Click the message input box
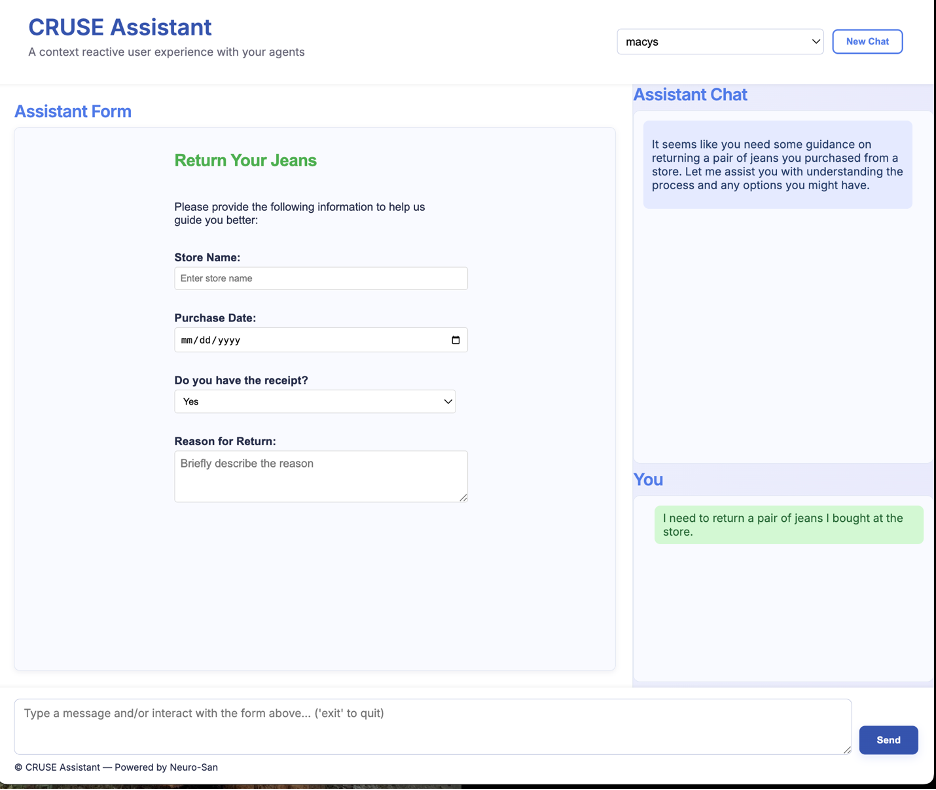This screenshot has height=790, width=936. tap(433, 727)
